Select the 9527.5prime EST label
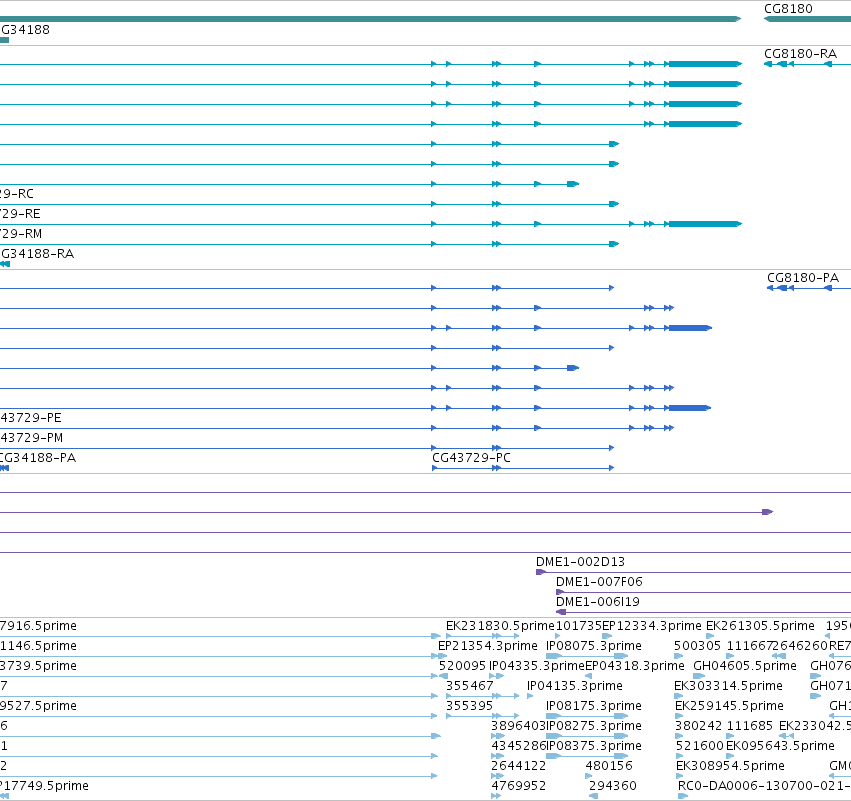The image size is (851, 801). (x=38, y=706)
